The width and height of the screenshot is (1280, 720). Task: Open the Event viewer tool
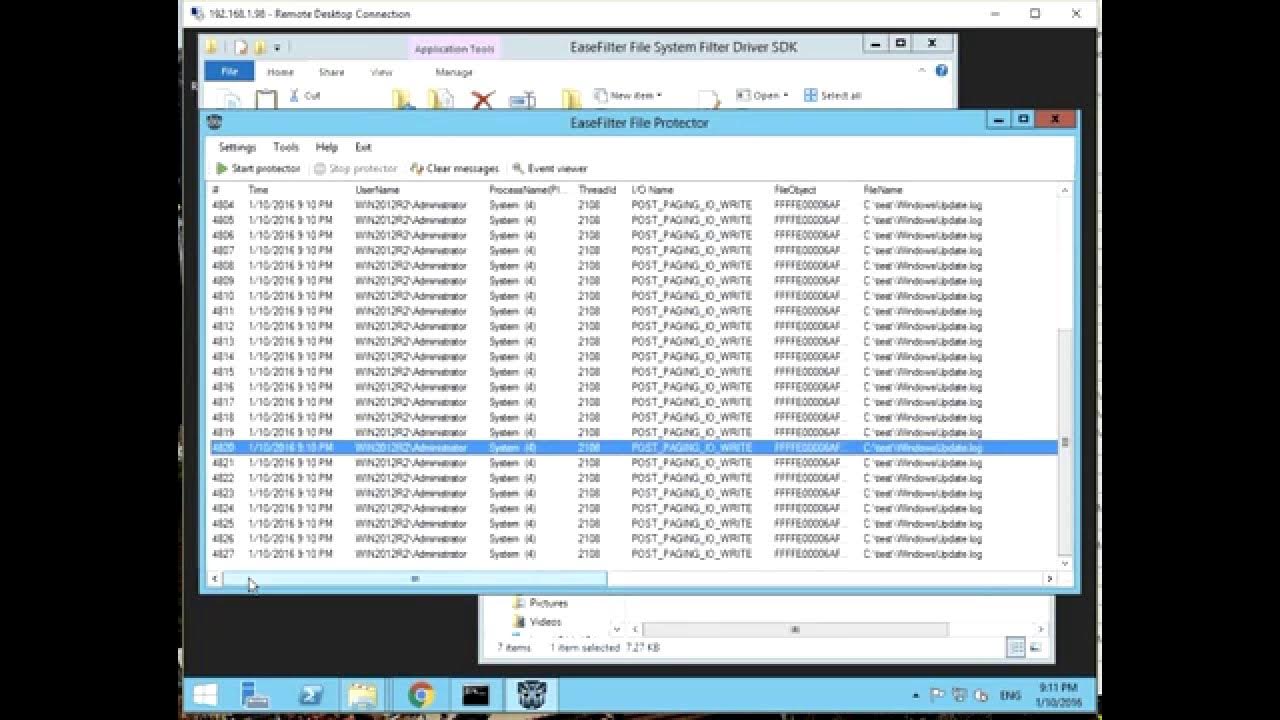549,169
